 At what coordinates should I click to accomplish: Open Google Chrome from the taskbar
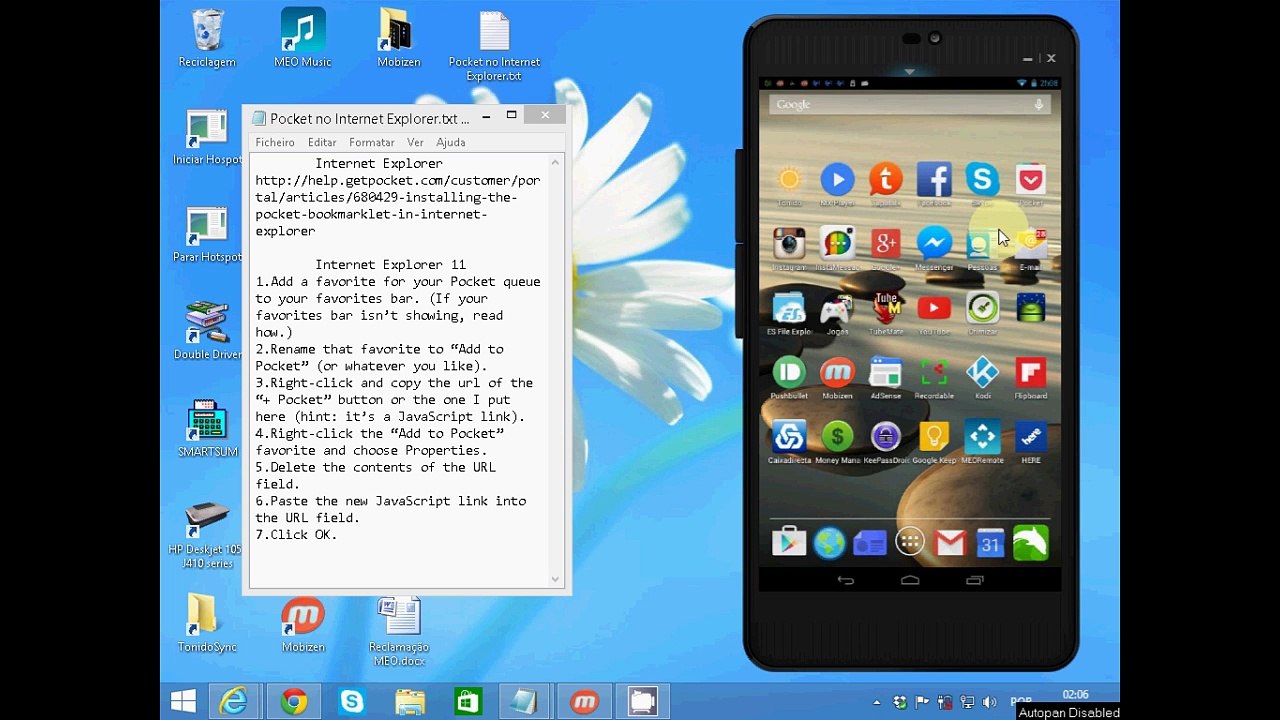293,701
